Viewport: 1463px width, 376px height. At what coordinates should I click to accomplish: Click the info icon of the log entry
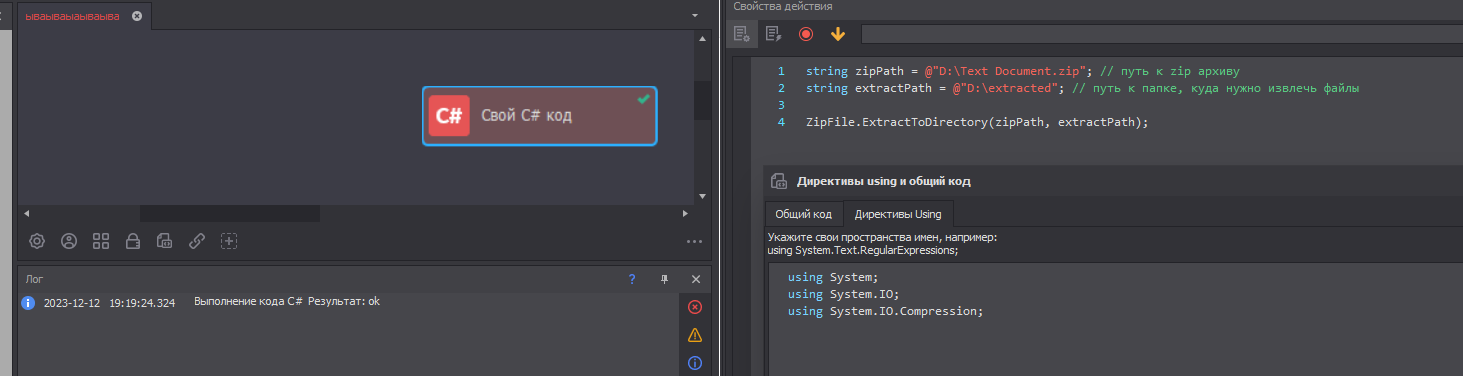[29, 302]
